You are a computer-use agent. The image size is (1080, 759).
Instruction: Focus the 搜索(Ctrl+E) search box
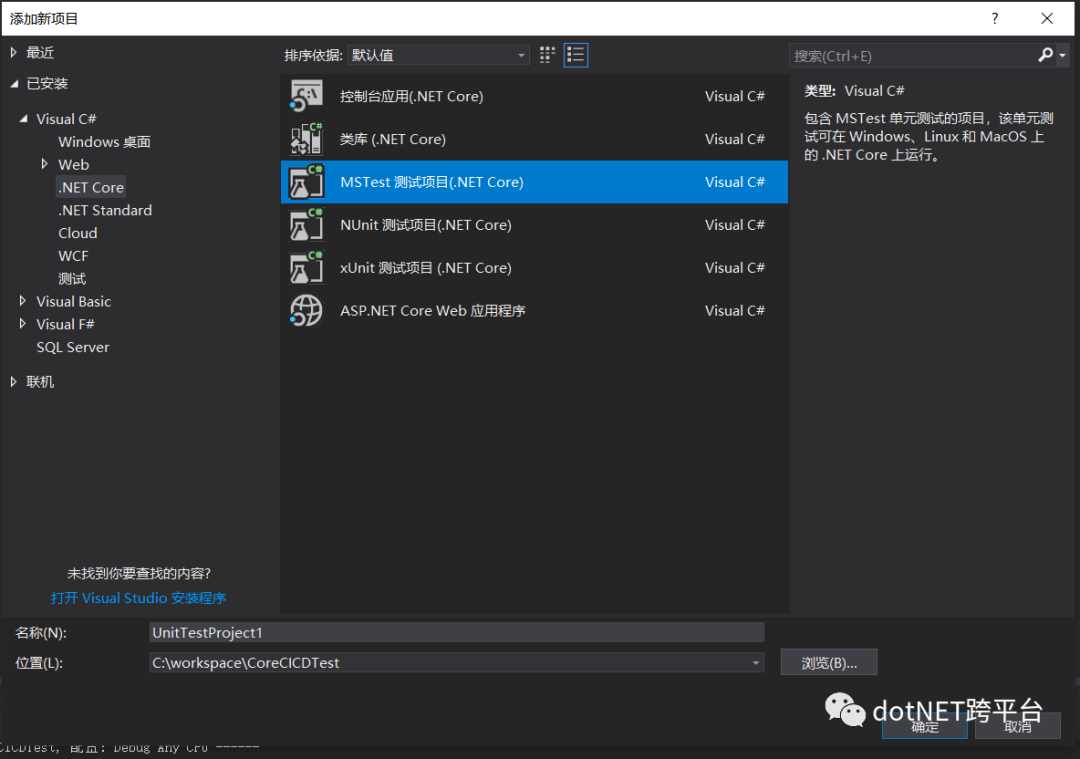pos(913,55)
